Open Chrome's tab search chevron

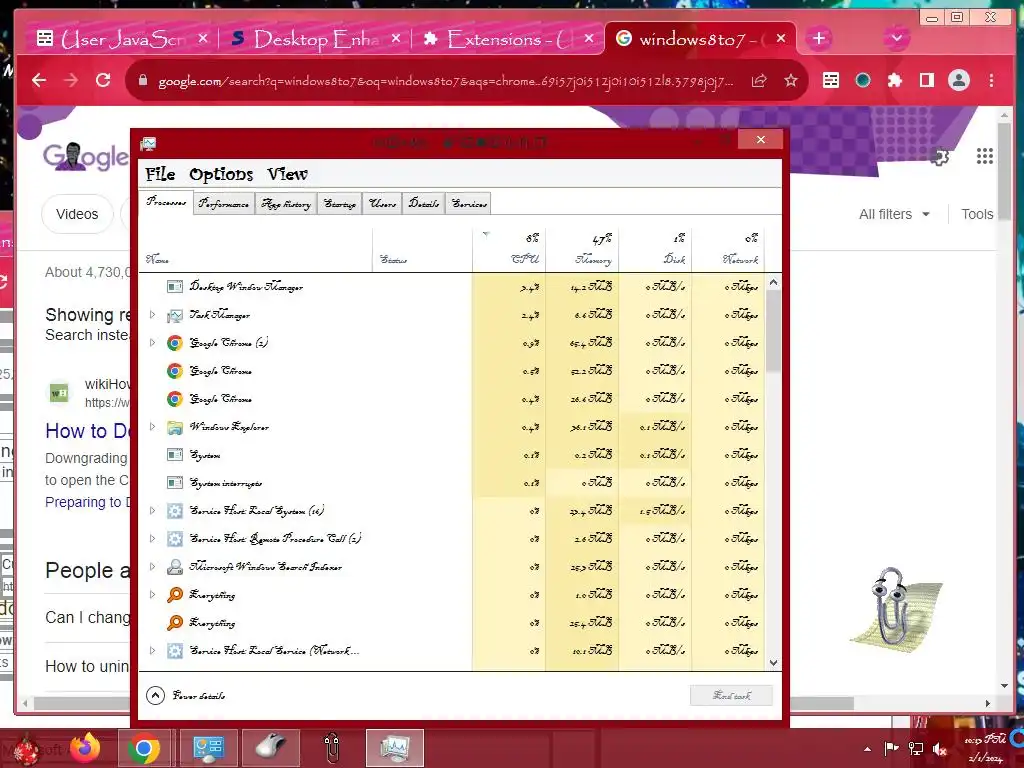[x=897, y=38]
